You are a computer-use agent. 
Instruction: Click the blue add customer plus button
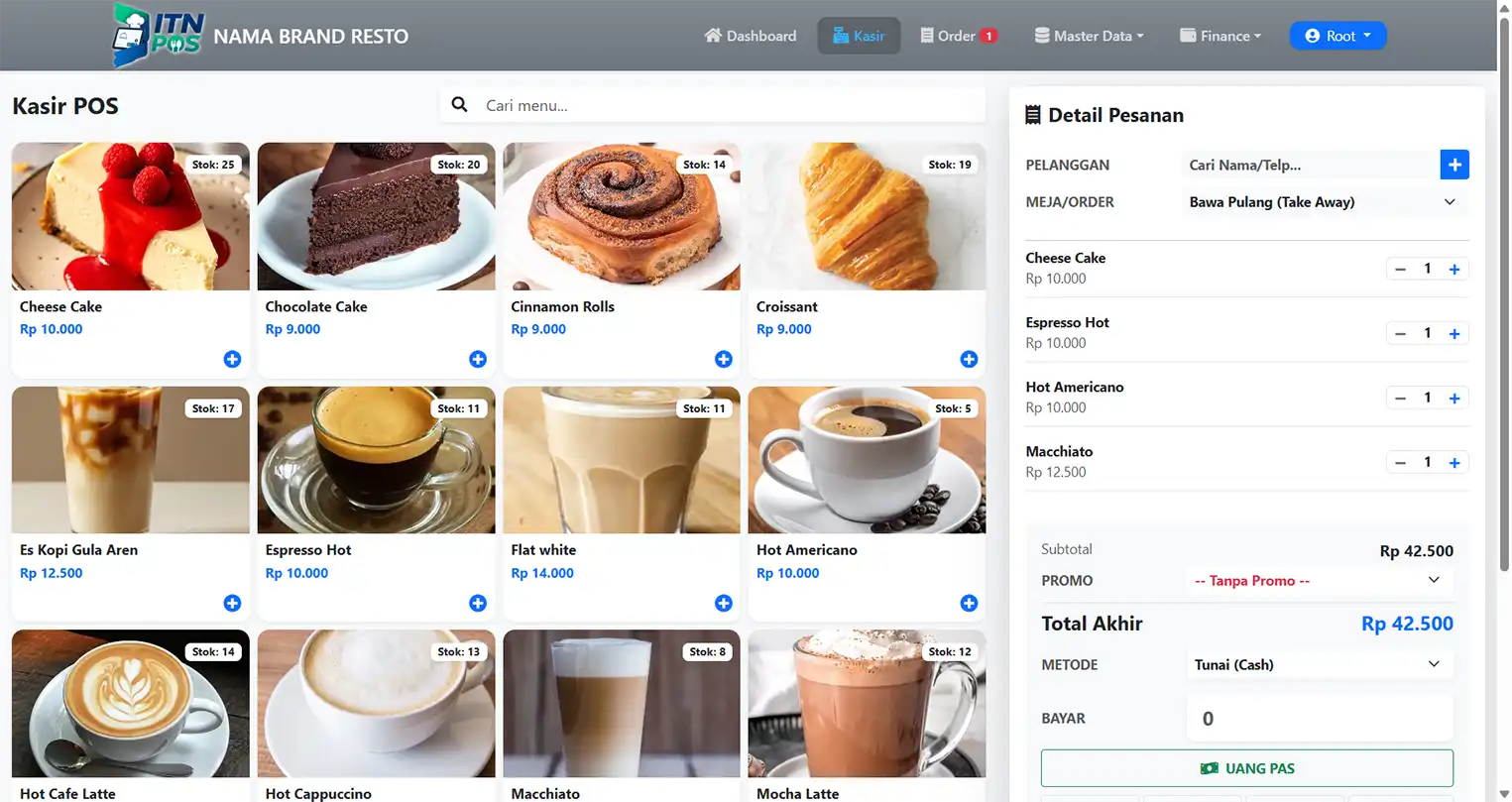tap(1454, 165)
